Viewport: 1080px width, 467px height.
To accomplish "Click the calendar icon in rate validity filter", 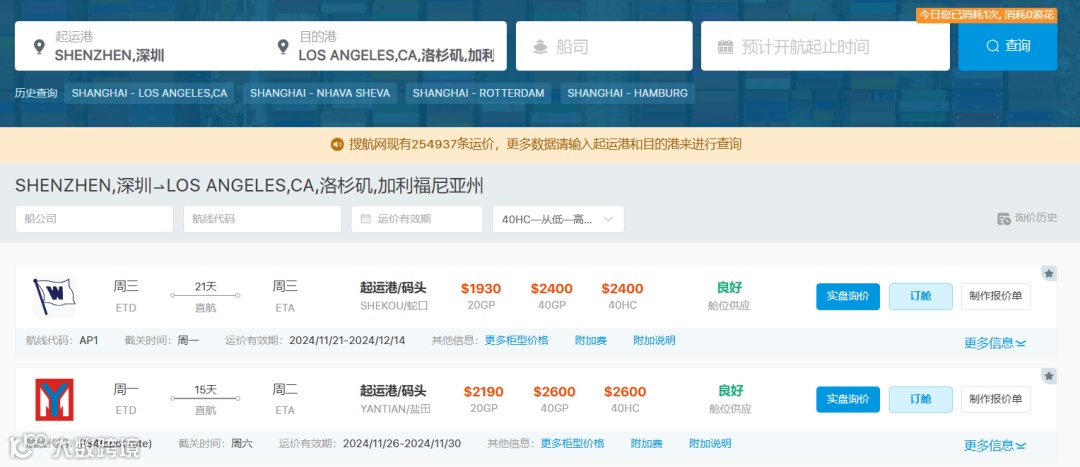I will [x=366, y=219].
